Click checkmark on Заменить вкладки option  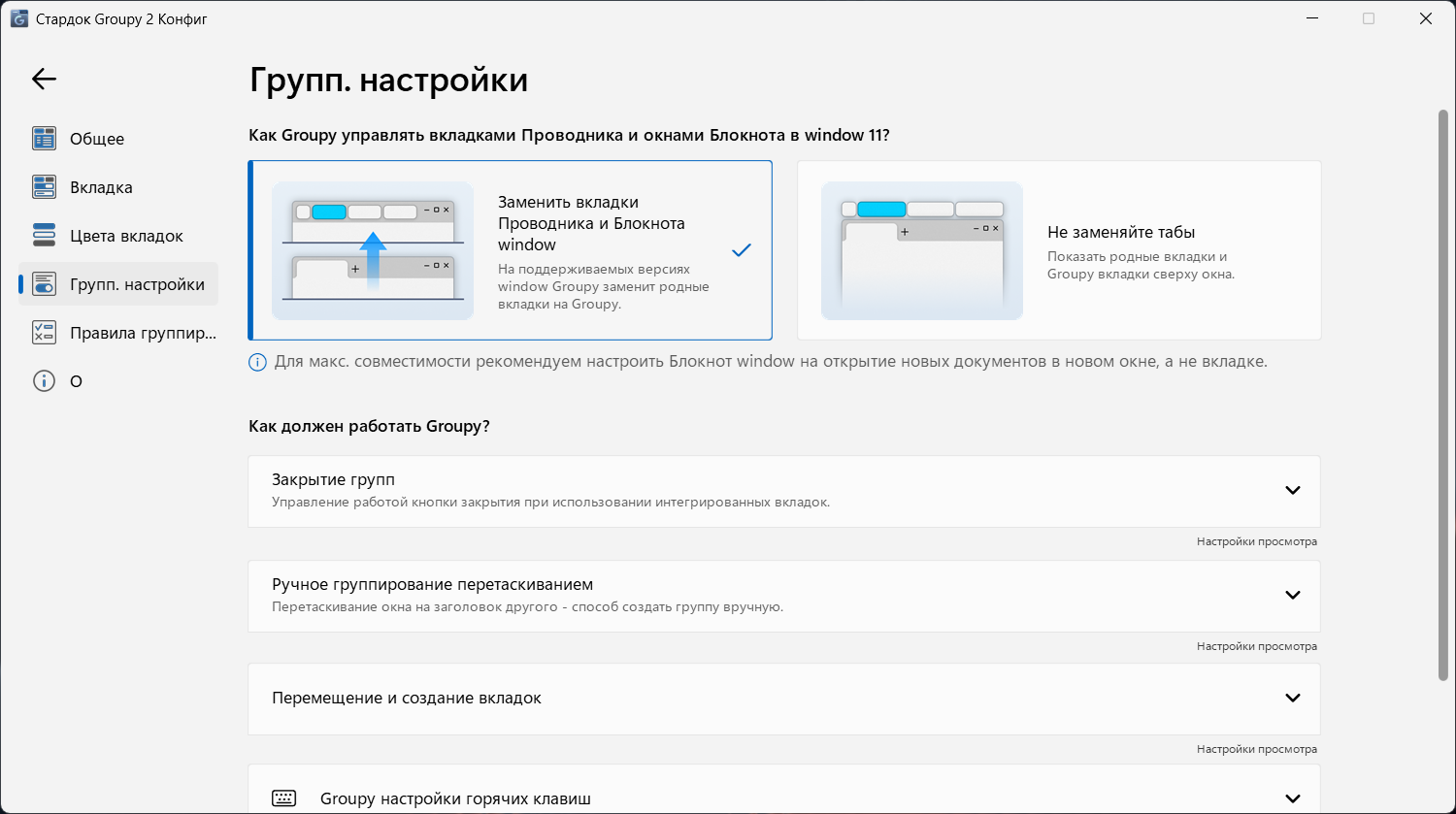pos(742,250)
